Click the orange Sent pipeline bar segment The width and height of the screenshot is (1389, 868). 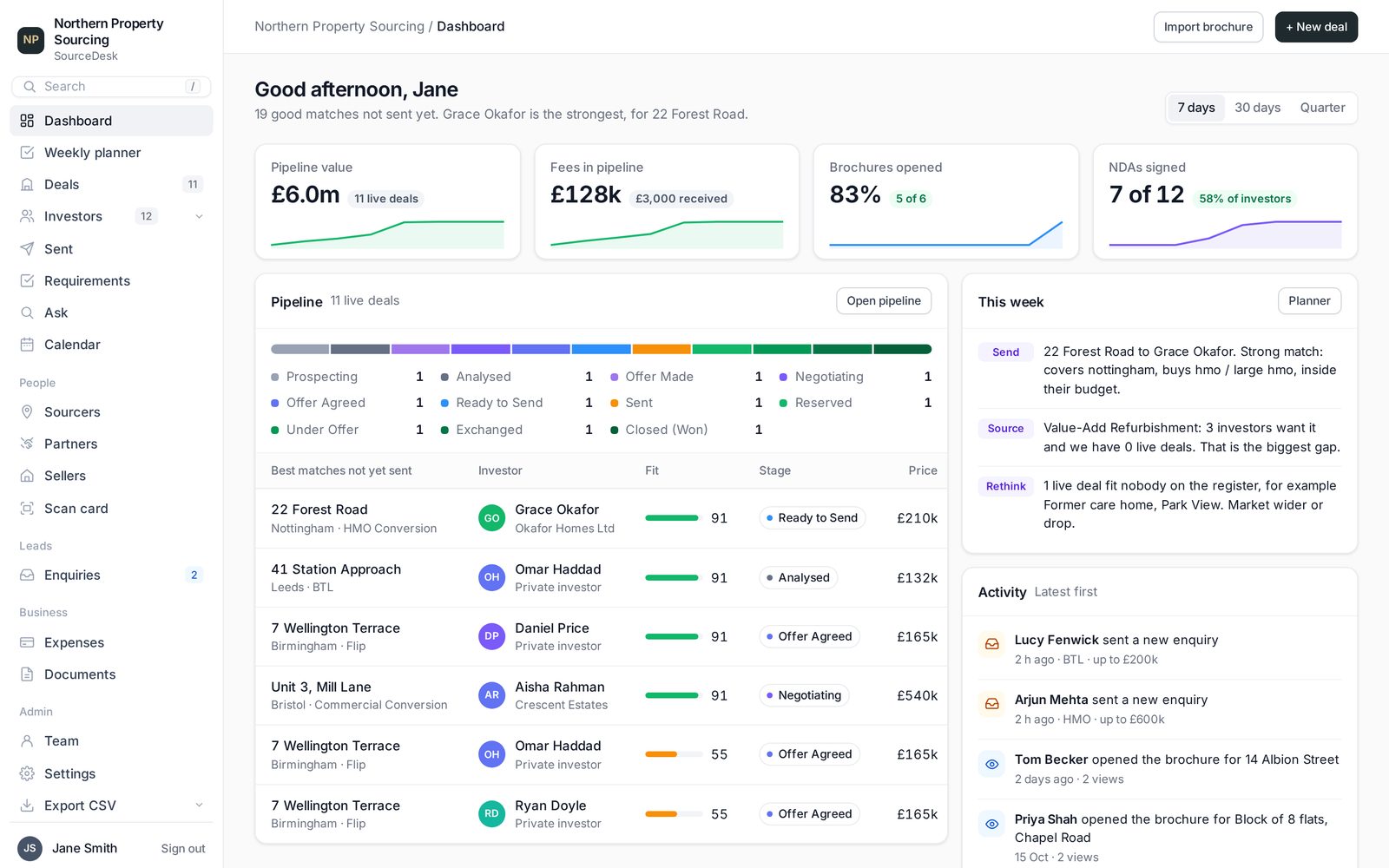click(x=662, y=349)
